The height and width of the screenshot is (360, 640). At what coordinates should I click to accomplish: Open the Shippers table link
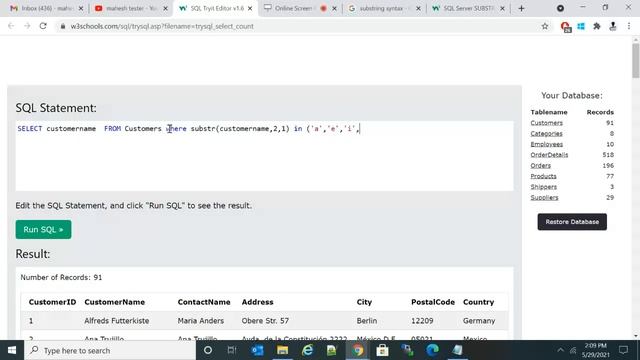(544, 187)
